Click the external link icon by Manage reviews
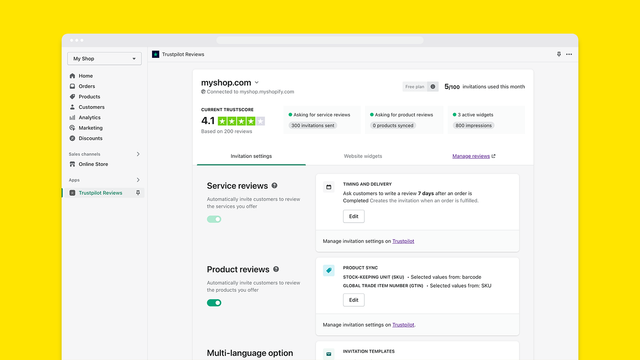The width and height of the screenshot is (640, 360). click(x=493, y=156)
